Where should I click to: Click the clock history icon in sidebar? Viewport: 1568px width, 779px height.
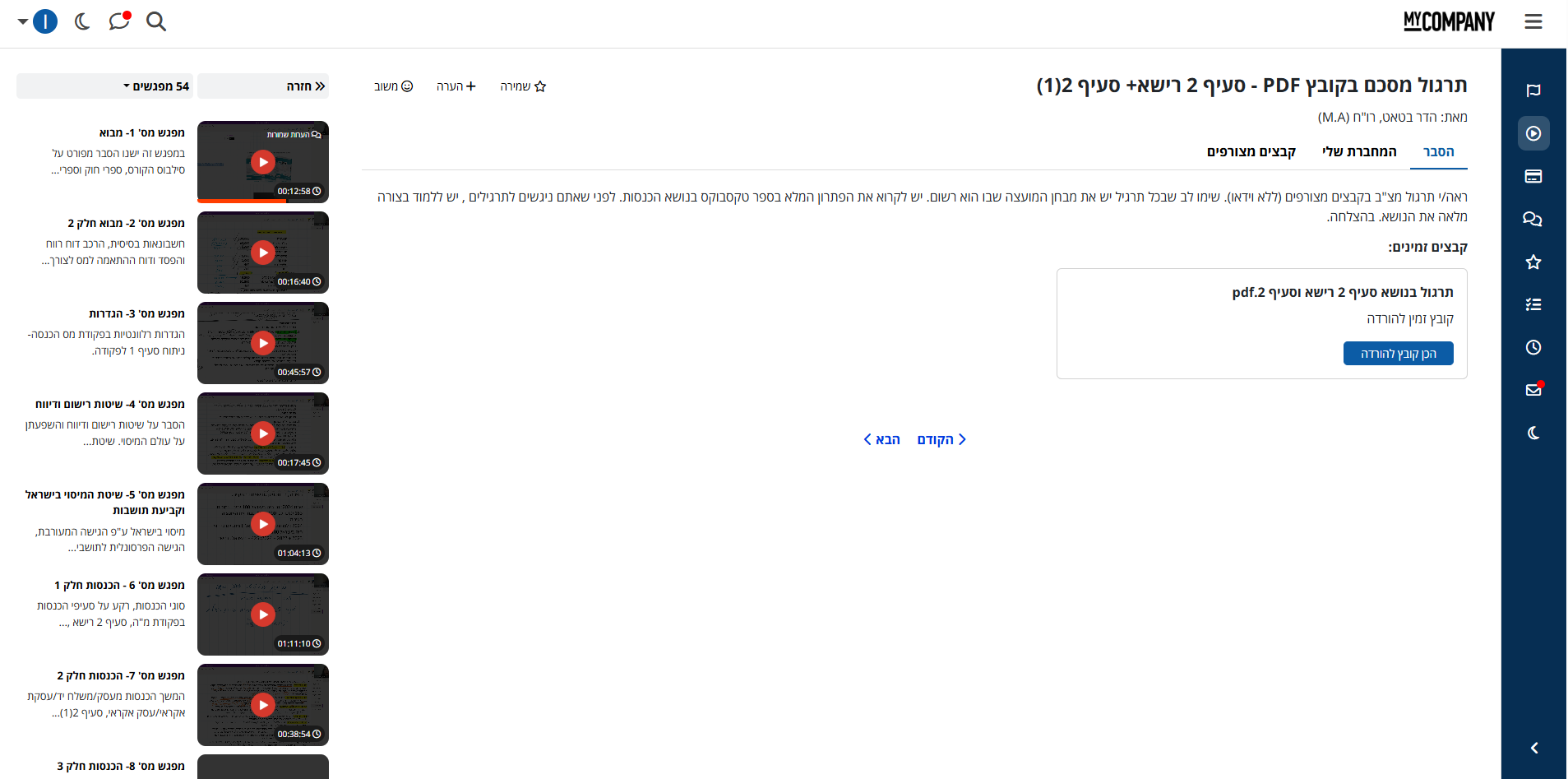pos(1533,347)
